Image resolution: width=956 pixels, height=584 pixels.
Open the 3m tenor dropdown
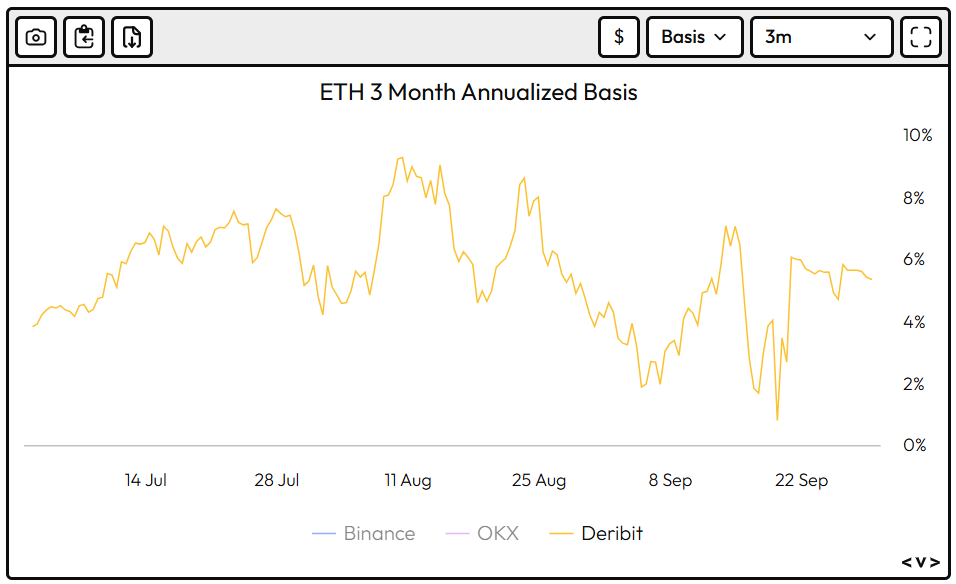821,37
